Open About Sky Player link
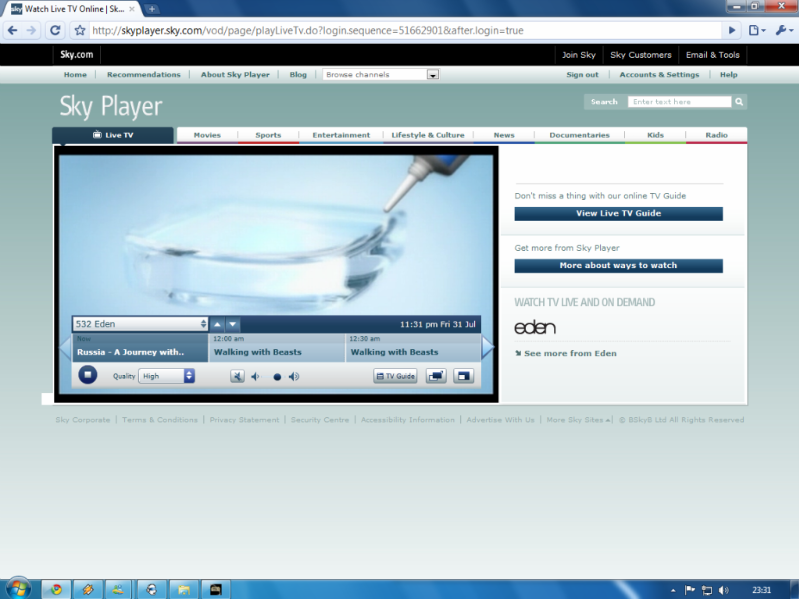 tap(235, 74)
